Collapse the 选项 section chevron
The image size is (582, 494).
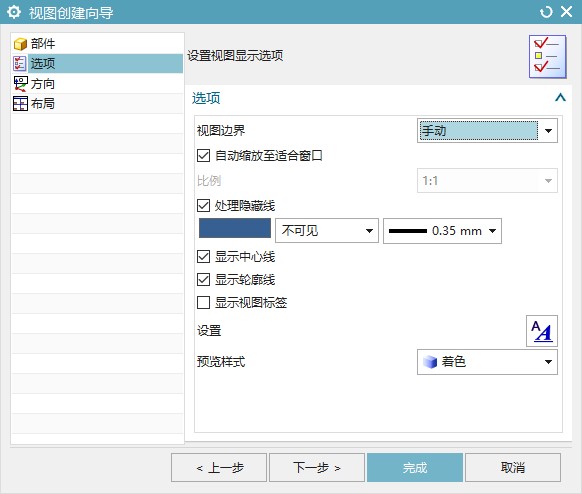[560, 98]
